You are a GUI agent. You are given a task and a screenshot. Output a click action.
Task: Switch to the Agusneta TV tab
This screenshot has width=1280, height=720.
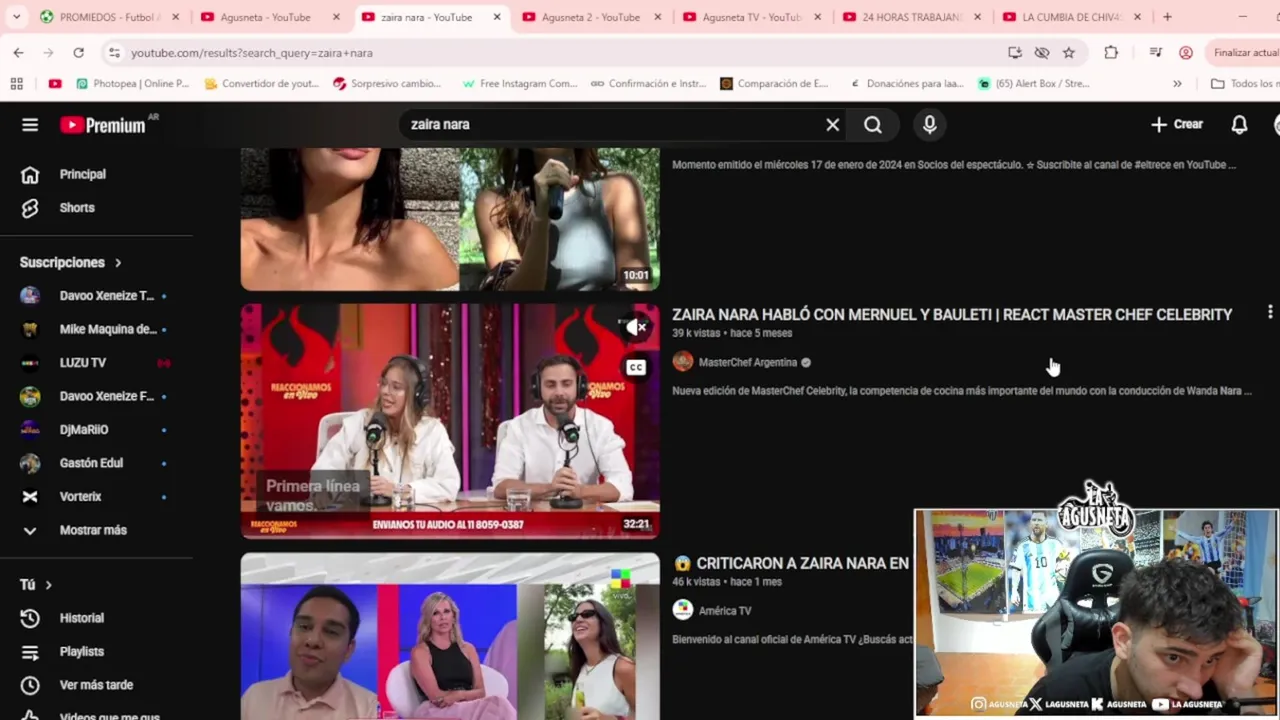pyautogui.click(x=752, y=17)
